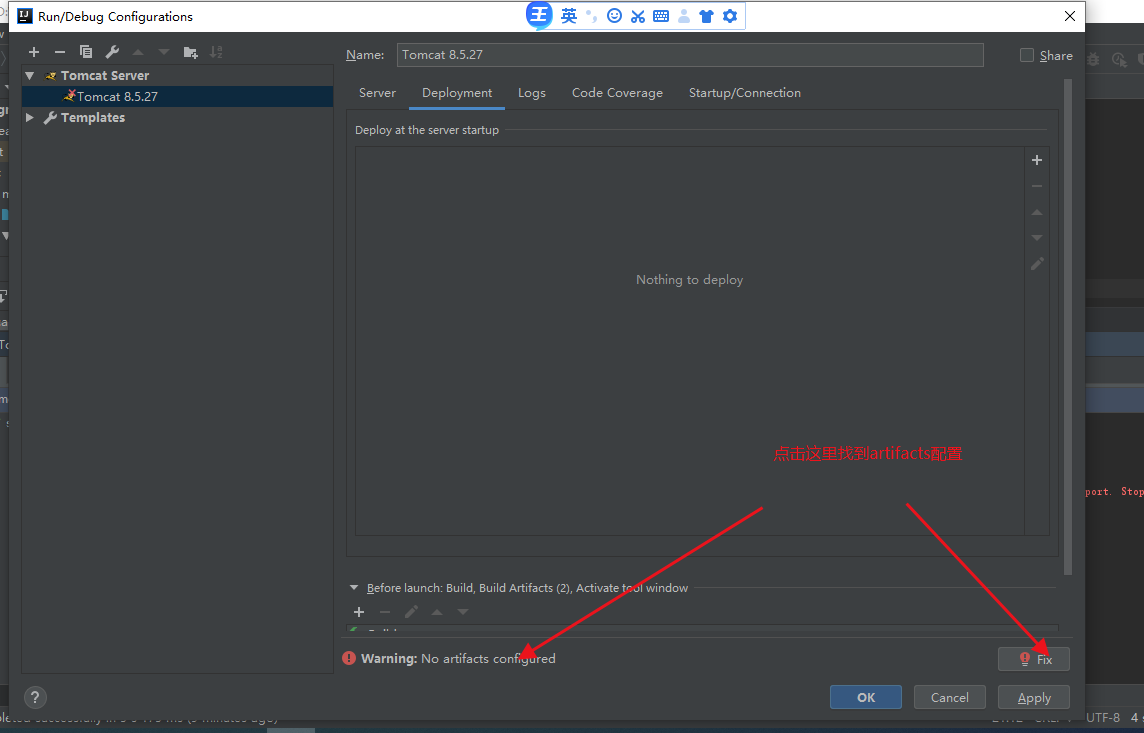
Task: Move deployment item up
Action: coord(1037,212)
